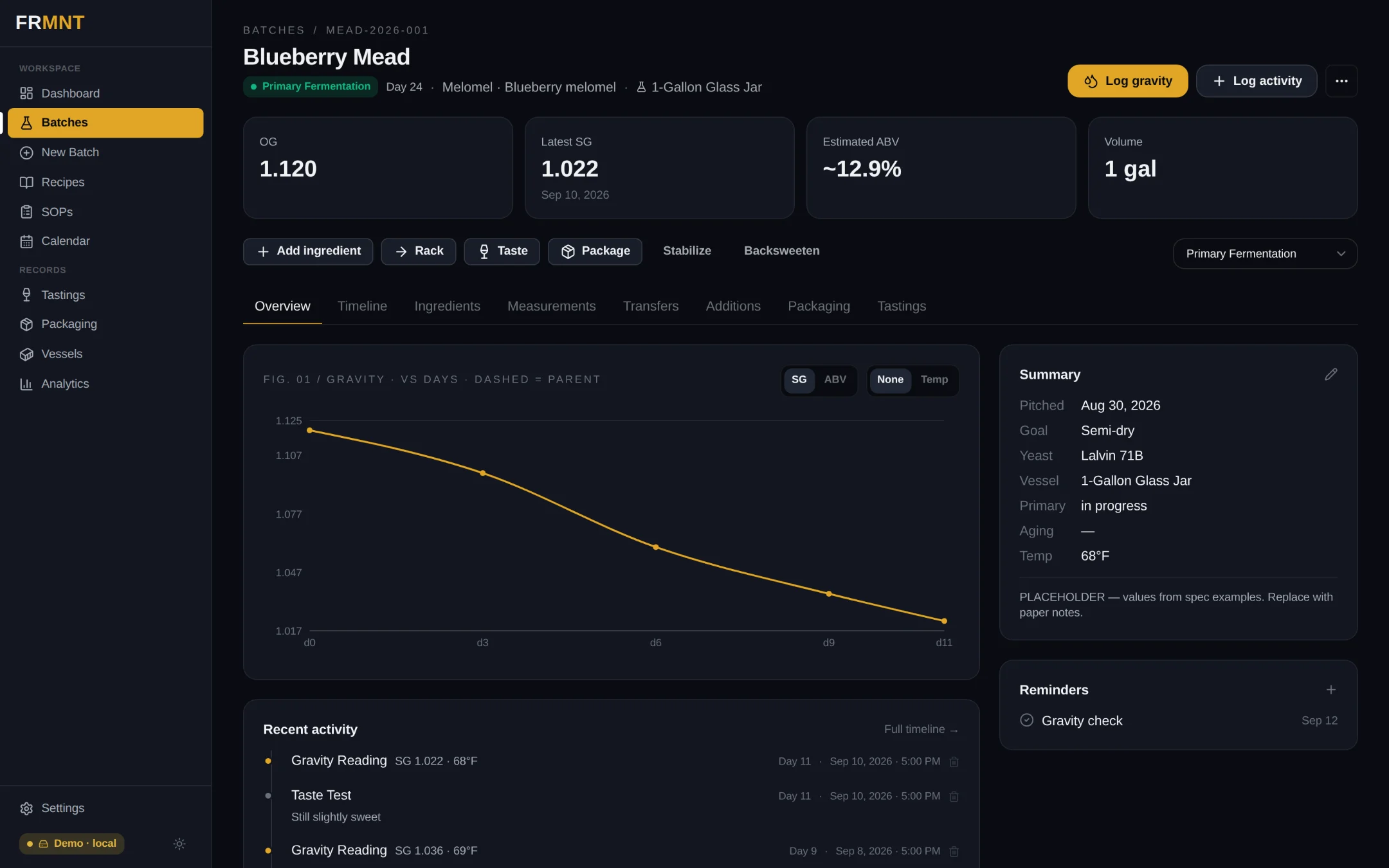Image resolution: width=1389 pixels, height=868 pixels.
Task: Delete the SG 1.022 gravity reading entry
Action: coord(954,762)
